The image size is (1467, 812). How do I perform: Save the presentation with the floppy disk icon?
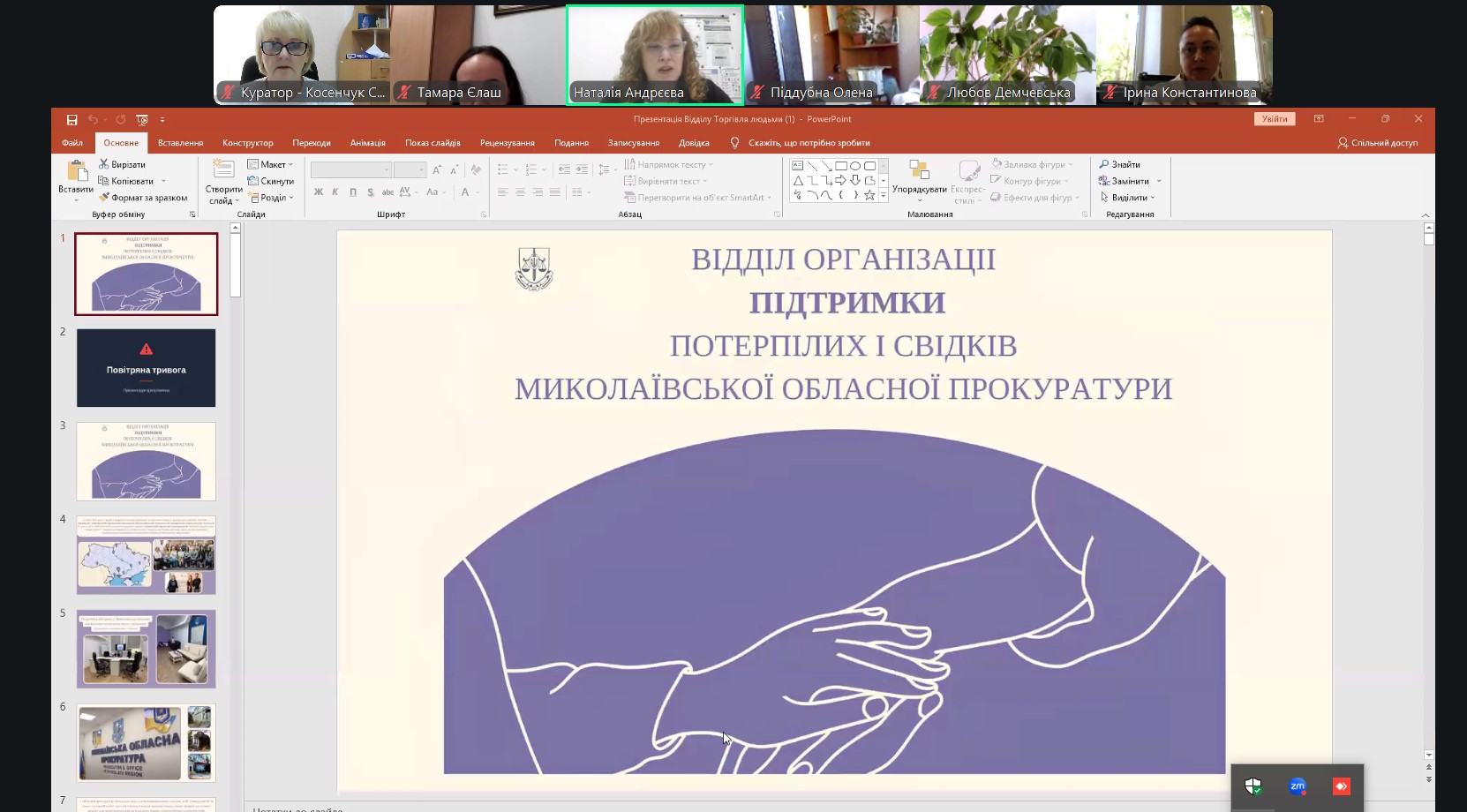(x=71, y=119)
